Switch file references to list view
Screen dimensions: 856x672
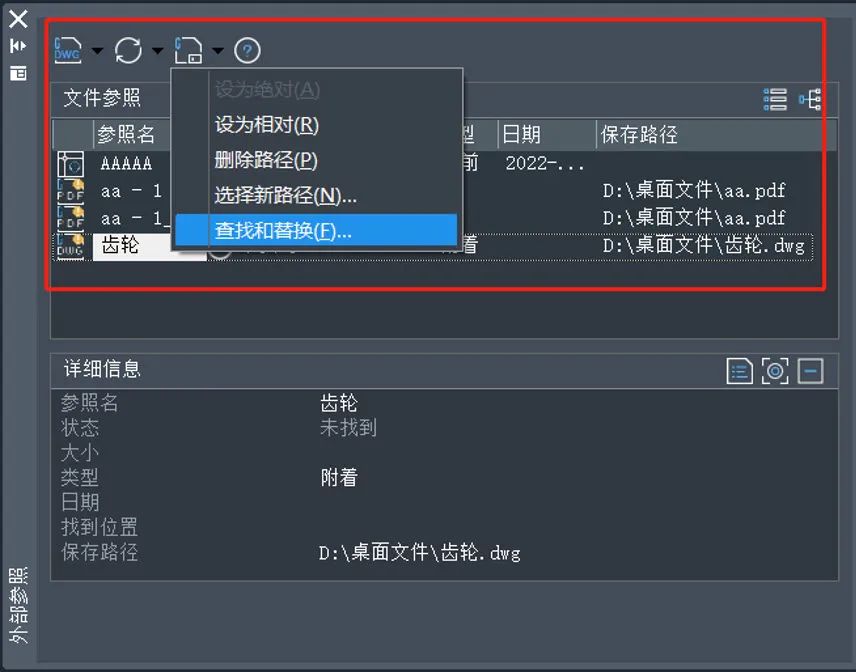click(775, 98)
